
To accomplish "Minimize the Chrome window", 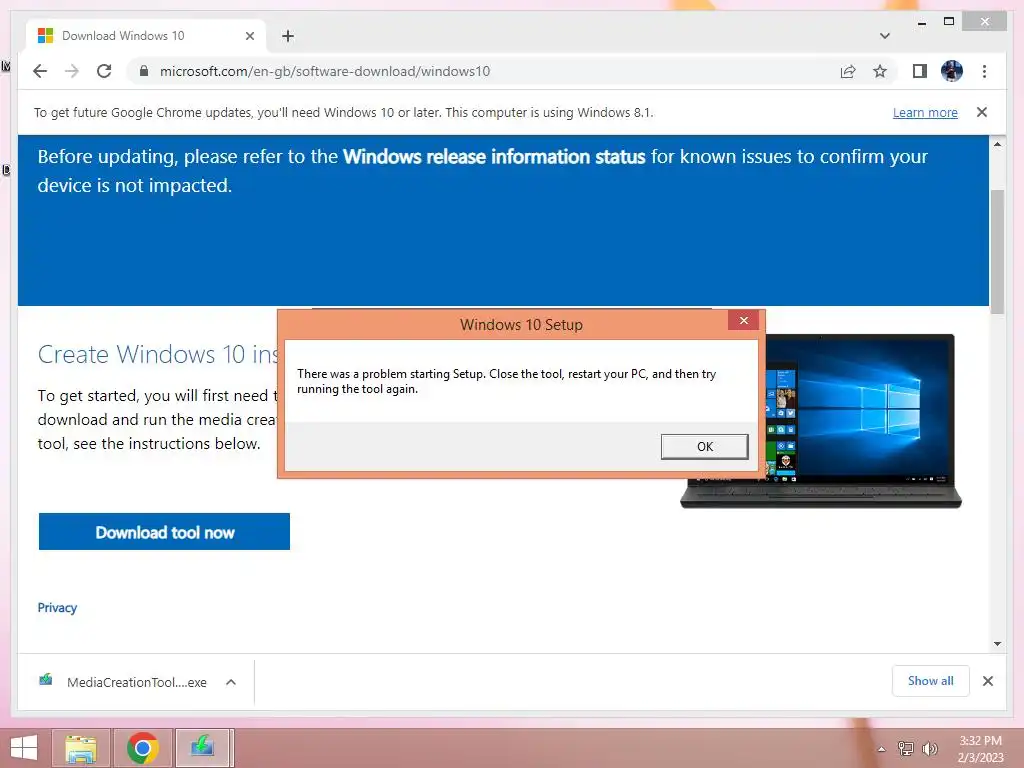I will tap(921, 23).
